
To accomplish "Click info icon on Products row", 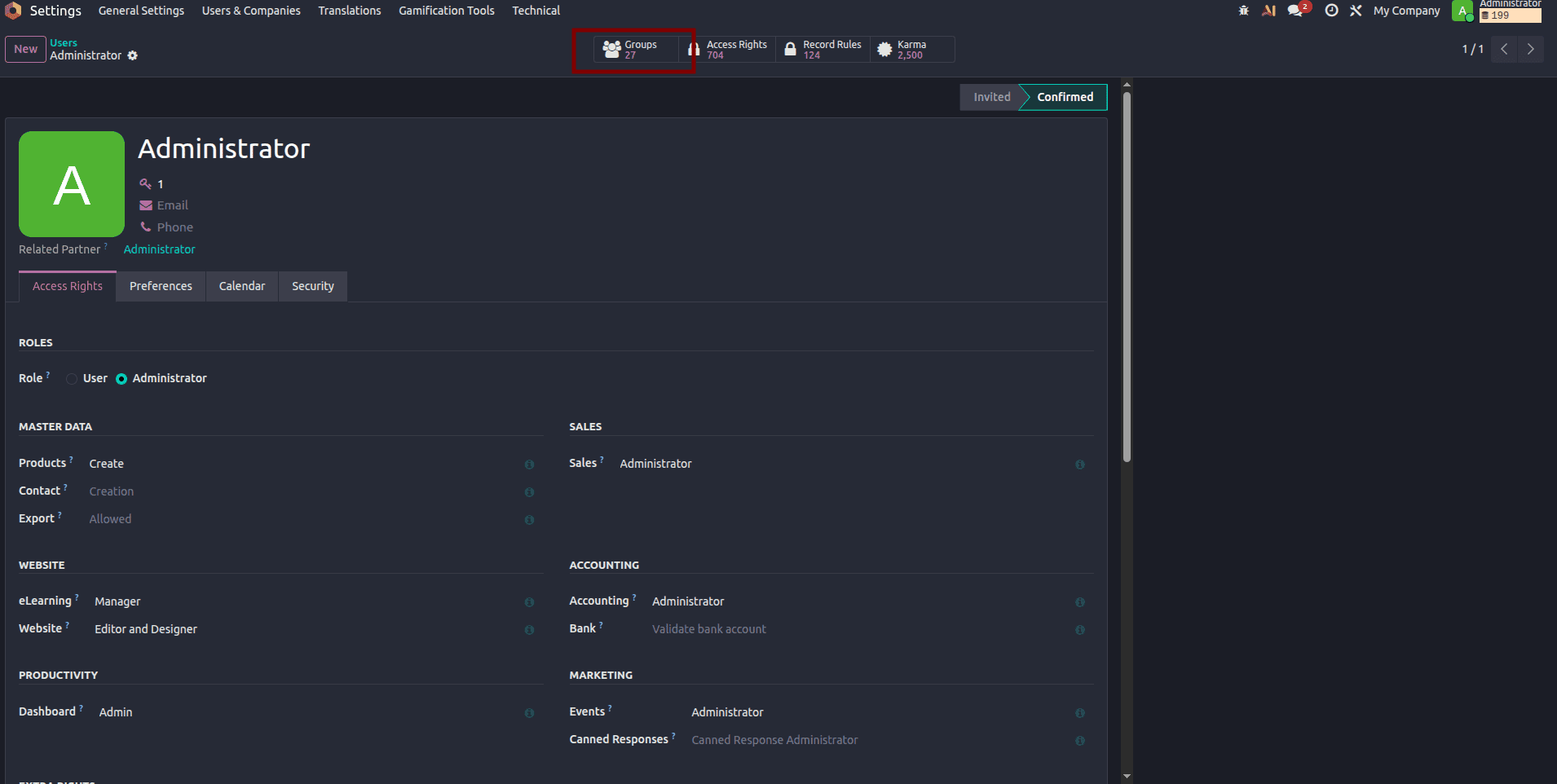I will coord(529,465).
